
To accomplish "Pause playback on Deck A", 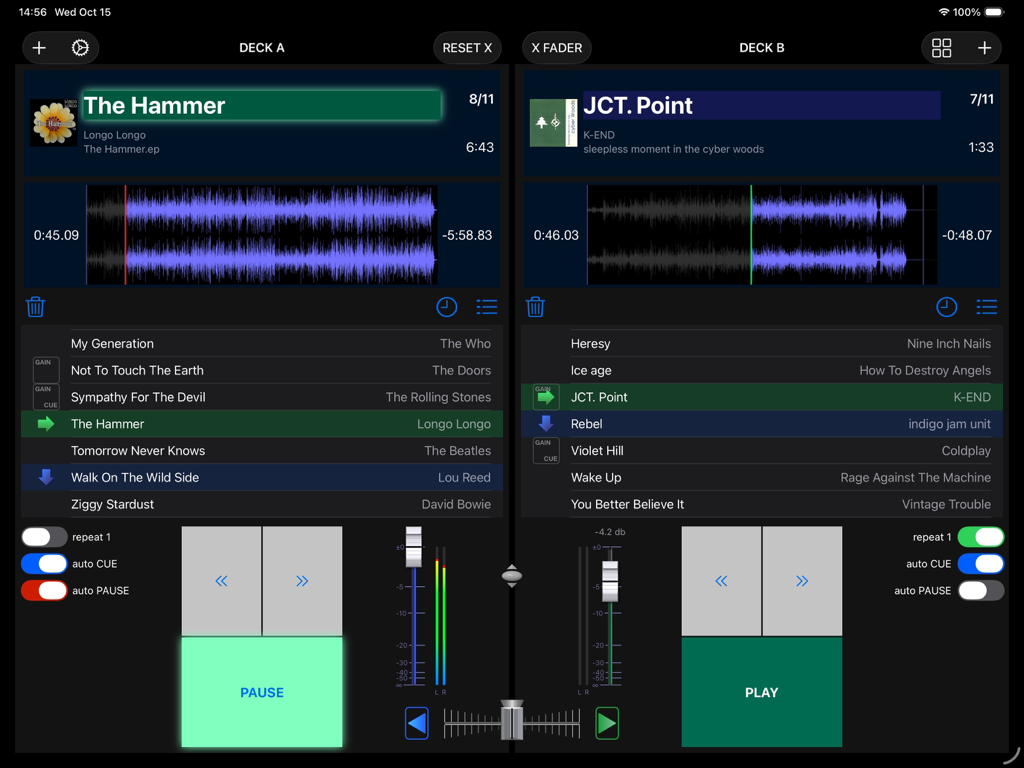I will pyautogui.click(x=261, y=692).
